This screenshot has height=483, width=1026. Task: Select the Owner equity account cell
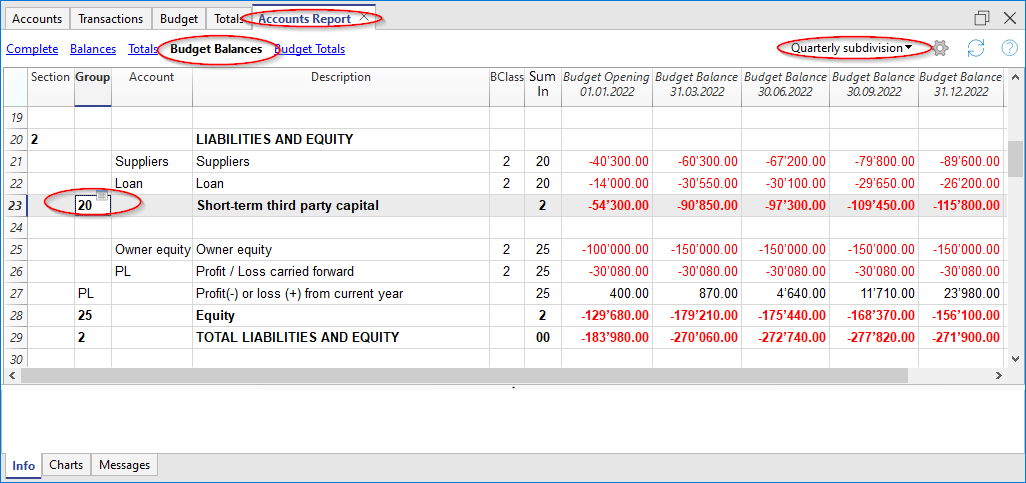pyautogui.click(x=151, y=250)
